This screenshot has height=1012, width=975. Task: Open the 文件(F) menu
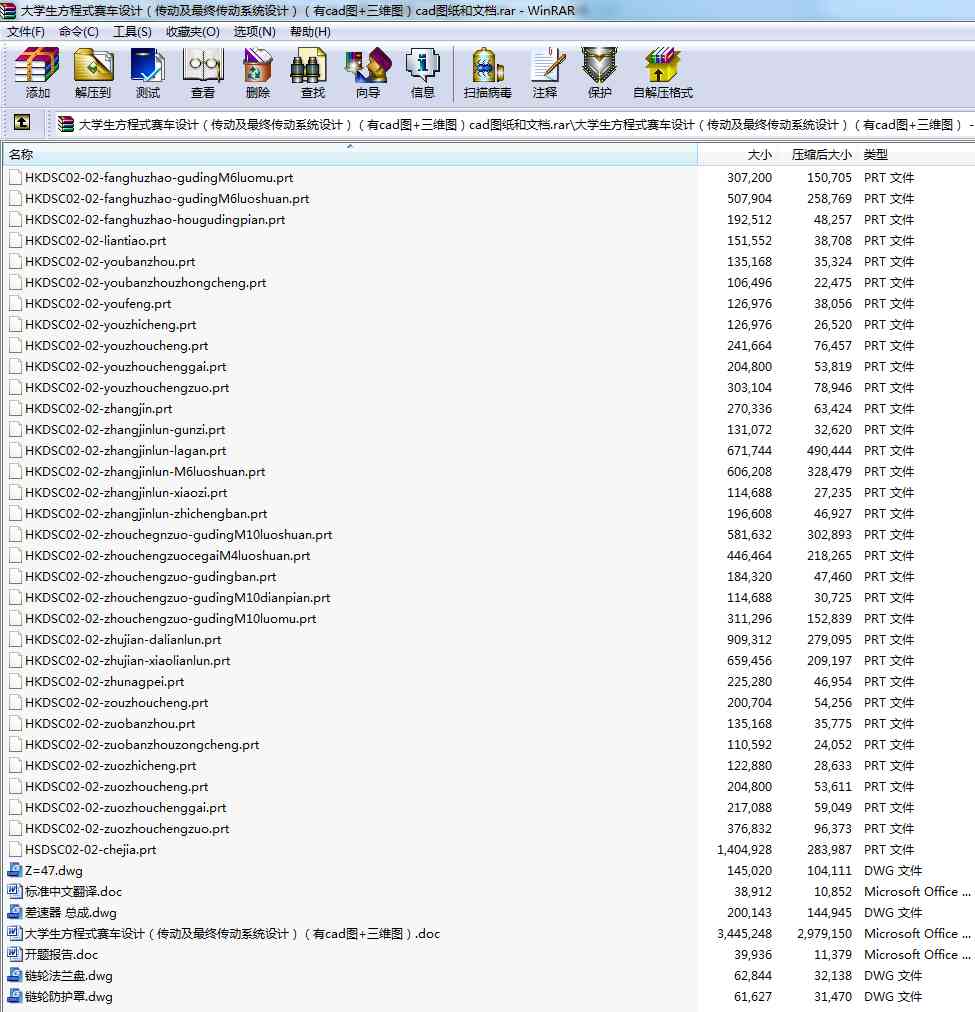(x=26, y=32)
